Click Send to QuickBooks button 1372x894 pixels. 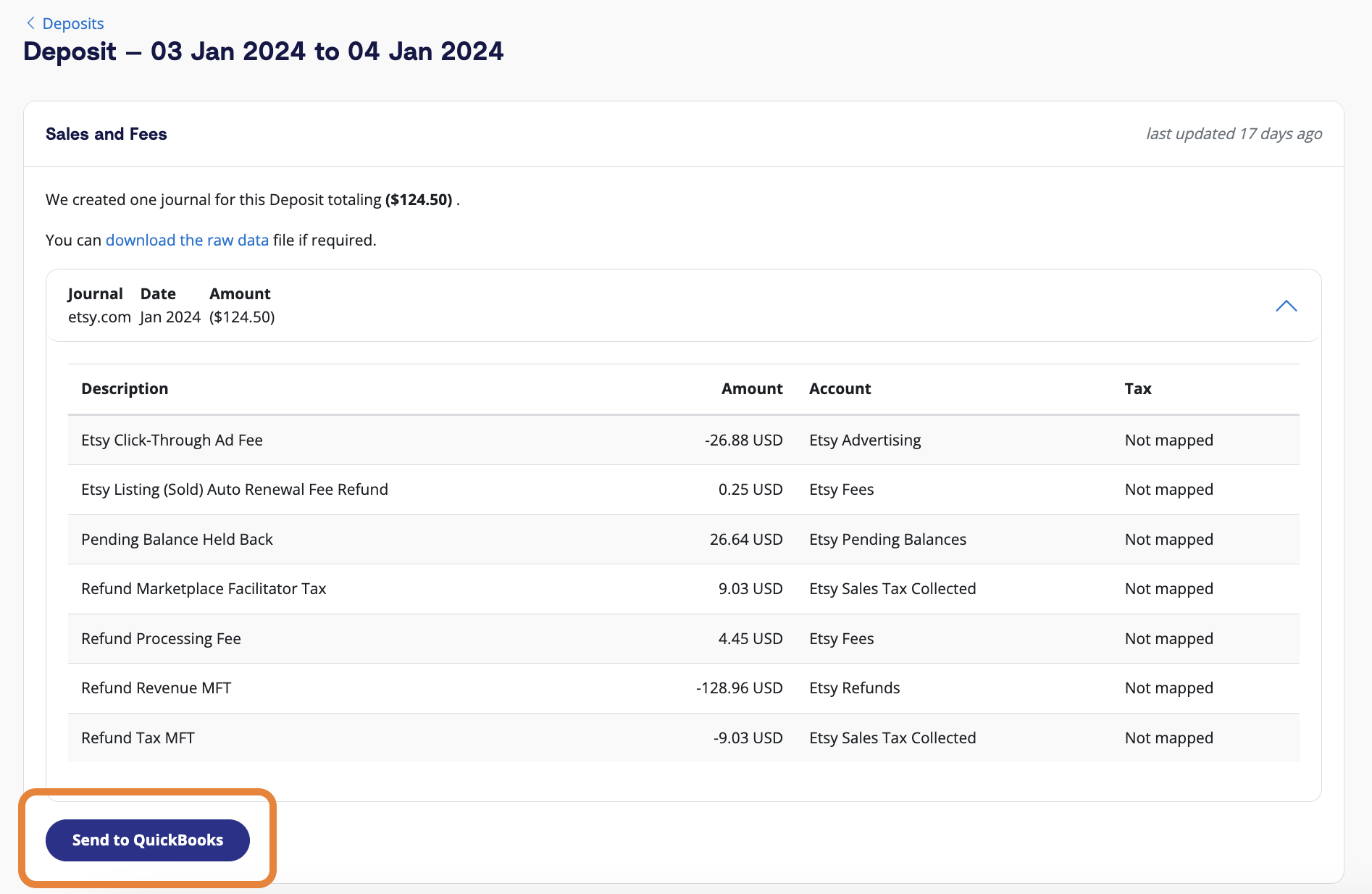pos(148,840)
